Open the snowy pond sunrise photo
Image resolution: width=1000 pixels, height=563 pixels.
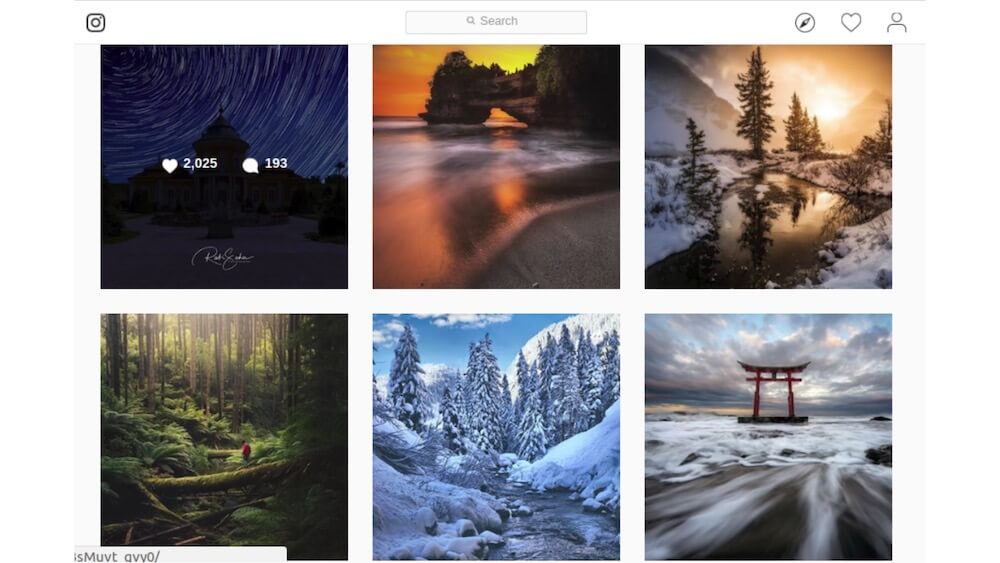tap(768, 166)
